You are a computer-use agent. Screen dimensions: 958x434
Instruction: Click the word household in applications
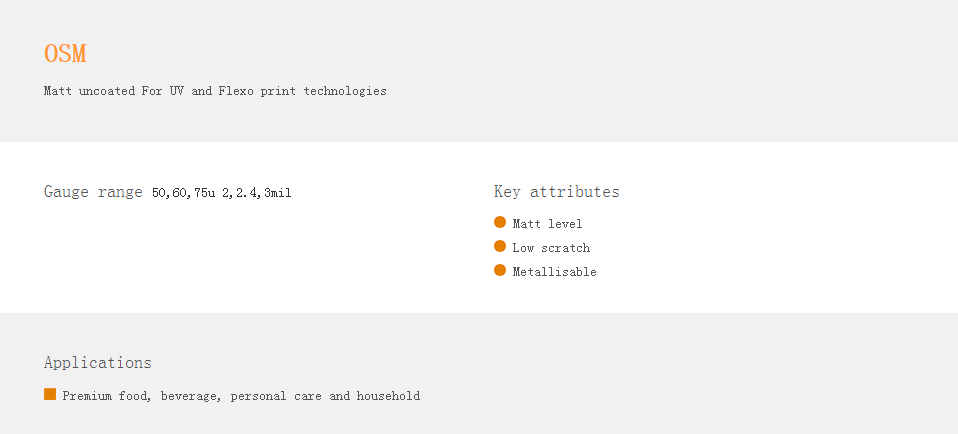[389, 396]
